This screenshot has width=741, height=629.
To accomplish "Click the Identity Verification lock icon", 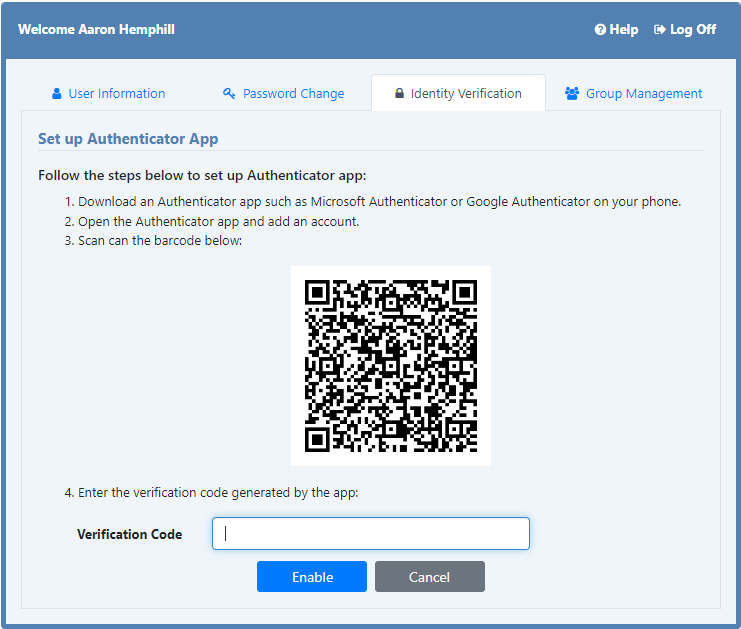I will coord(399,93).
